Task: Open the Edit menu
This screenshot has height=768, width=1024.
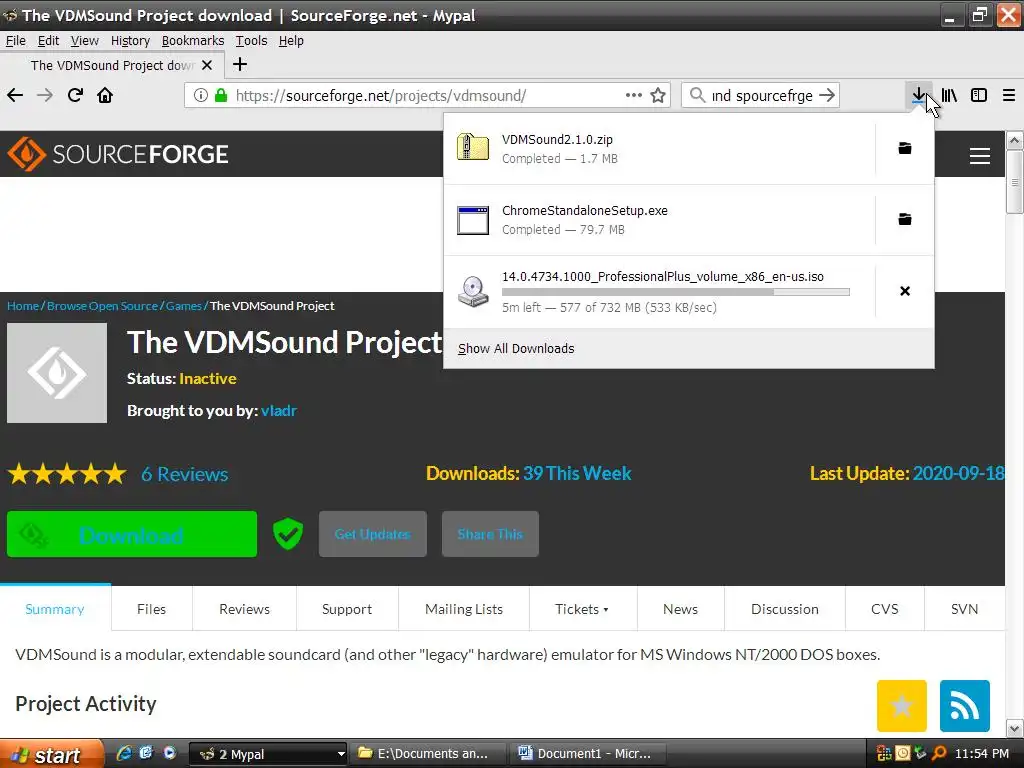Action: (x=48, y=40)
